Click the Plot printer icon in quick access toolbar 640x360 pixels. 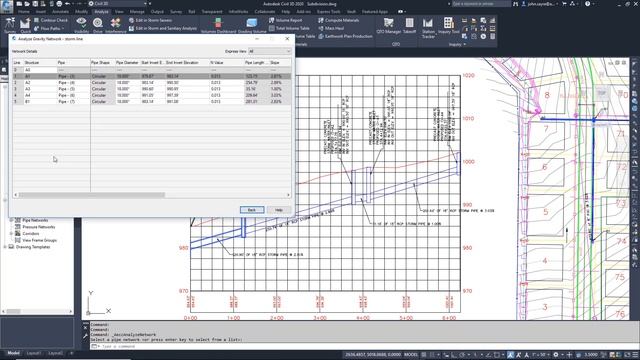tap(60, 4)
